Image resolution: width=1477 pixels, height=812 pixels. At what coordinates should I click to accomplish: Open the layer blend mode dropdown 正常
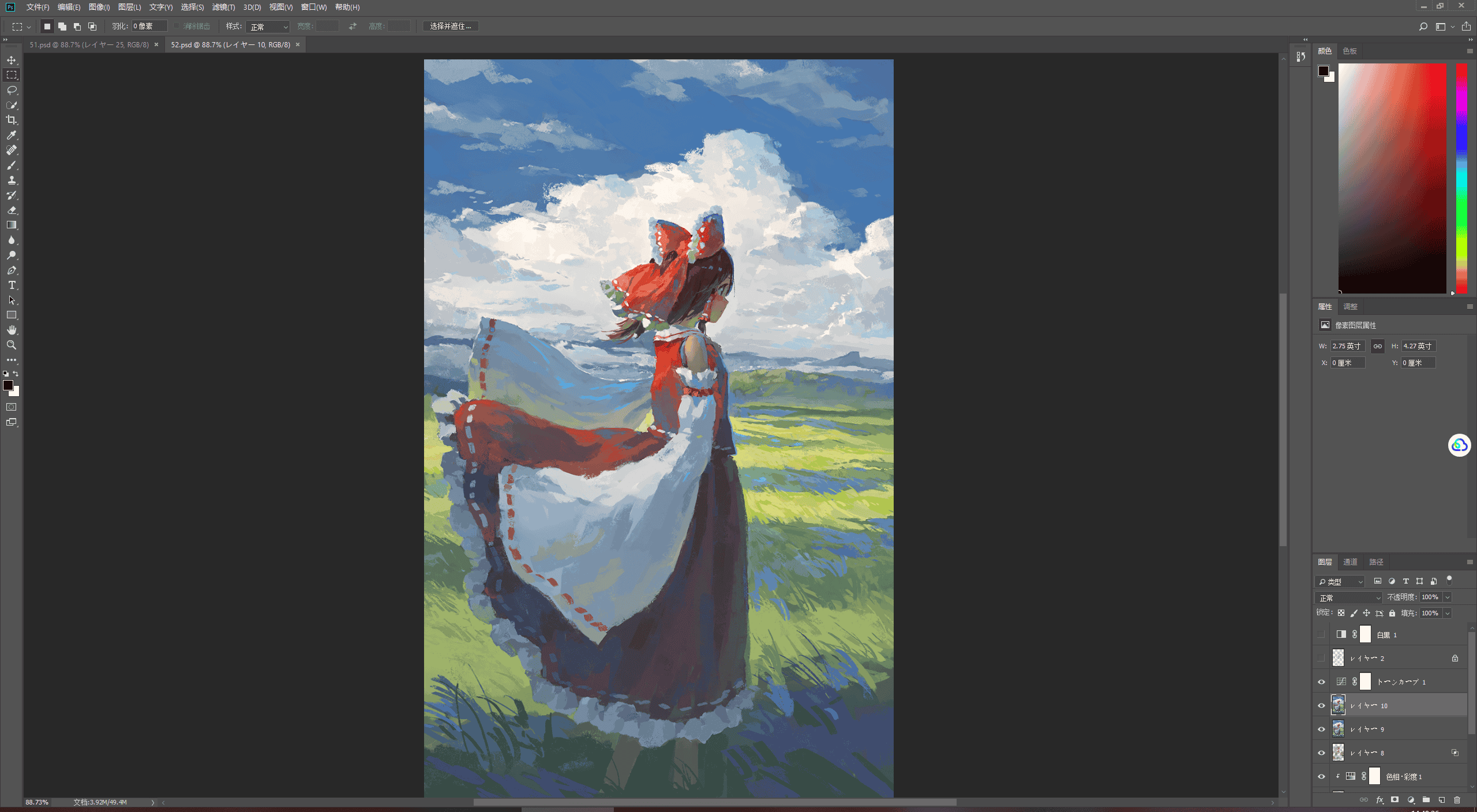(1348, 597)
